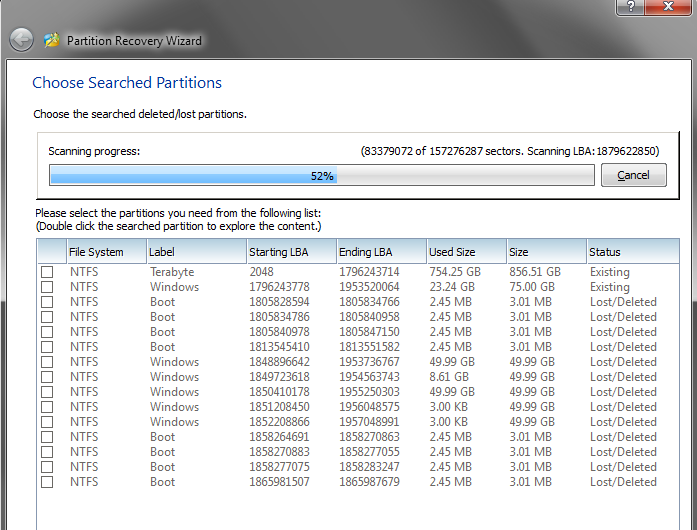Sort partitions by Used Size header
697x530 pixels.
click(x=467, y=252)
